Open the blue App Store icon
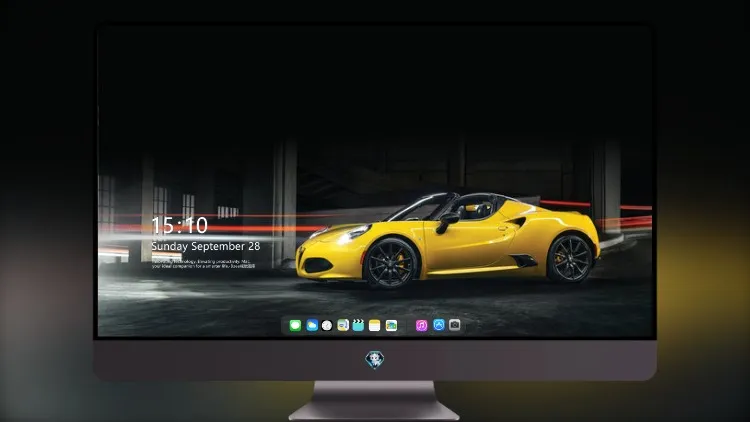Viewport: 750px width, 422px height. pos(439,325)
